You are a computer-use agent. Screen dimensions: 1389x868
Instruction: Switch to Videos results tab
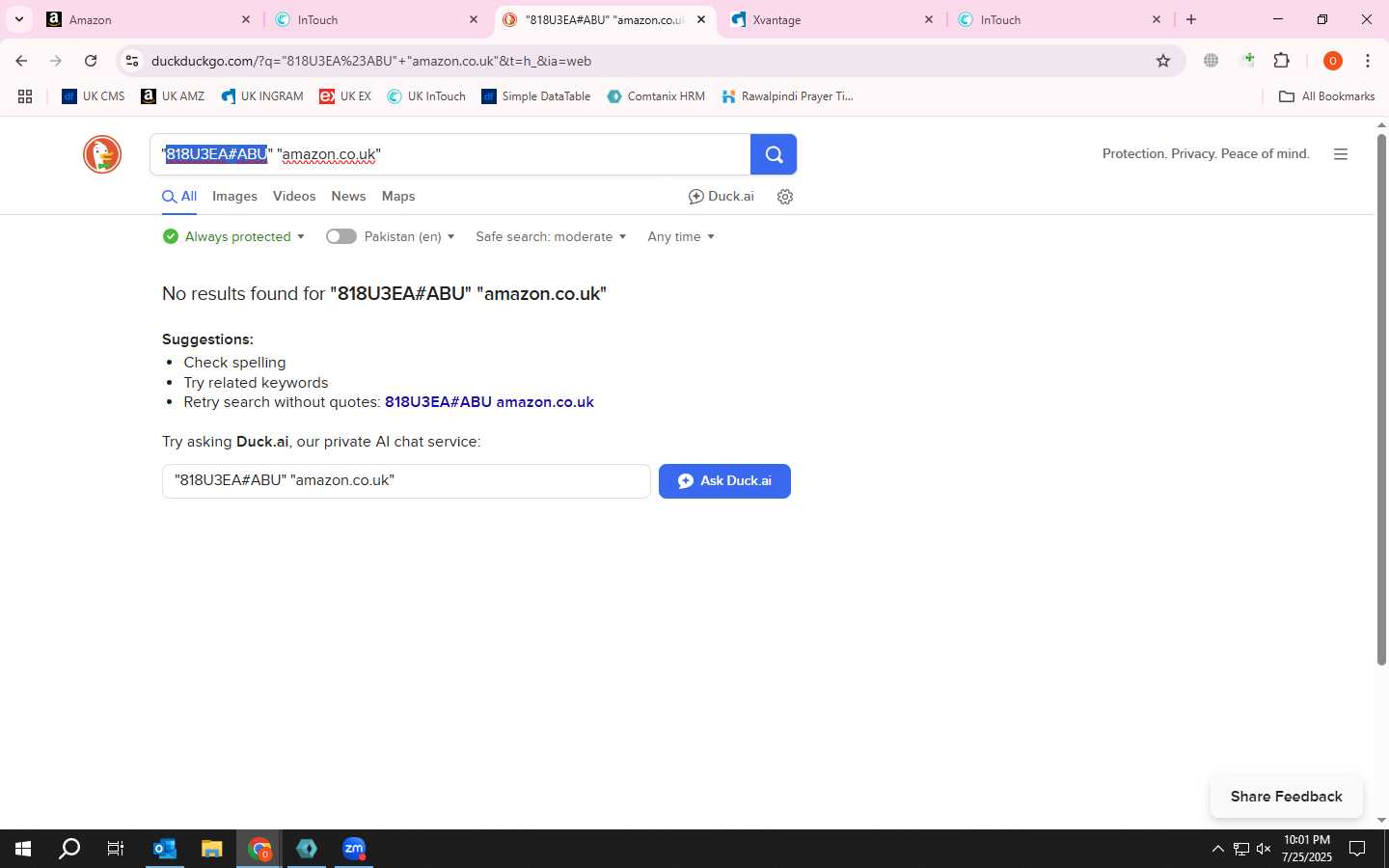point(294,197)
